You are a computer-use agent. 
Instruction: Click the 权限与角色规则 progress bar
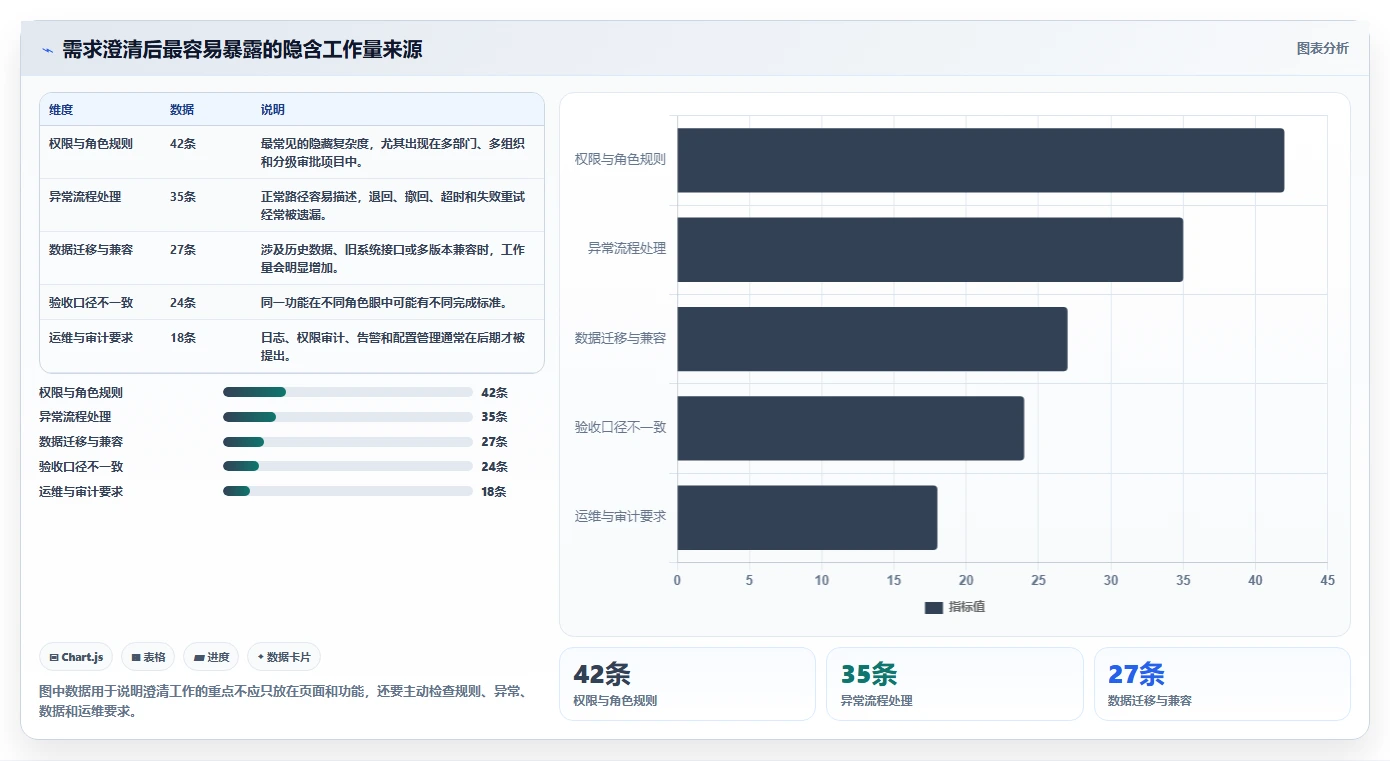pyautogui.click(x=348, y=392)
